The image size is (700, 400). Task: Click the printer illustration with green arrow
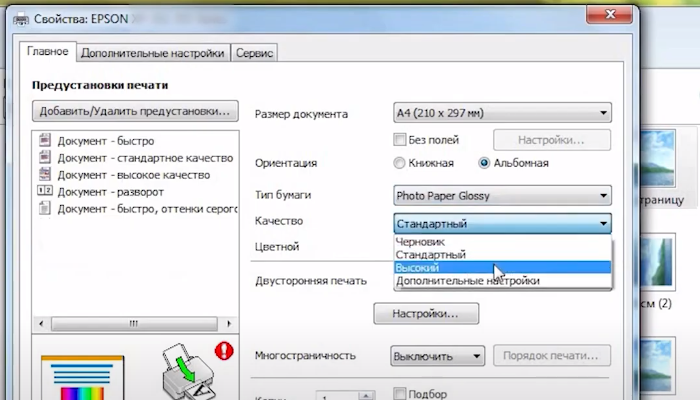188,371
